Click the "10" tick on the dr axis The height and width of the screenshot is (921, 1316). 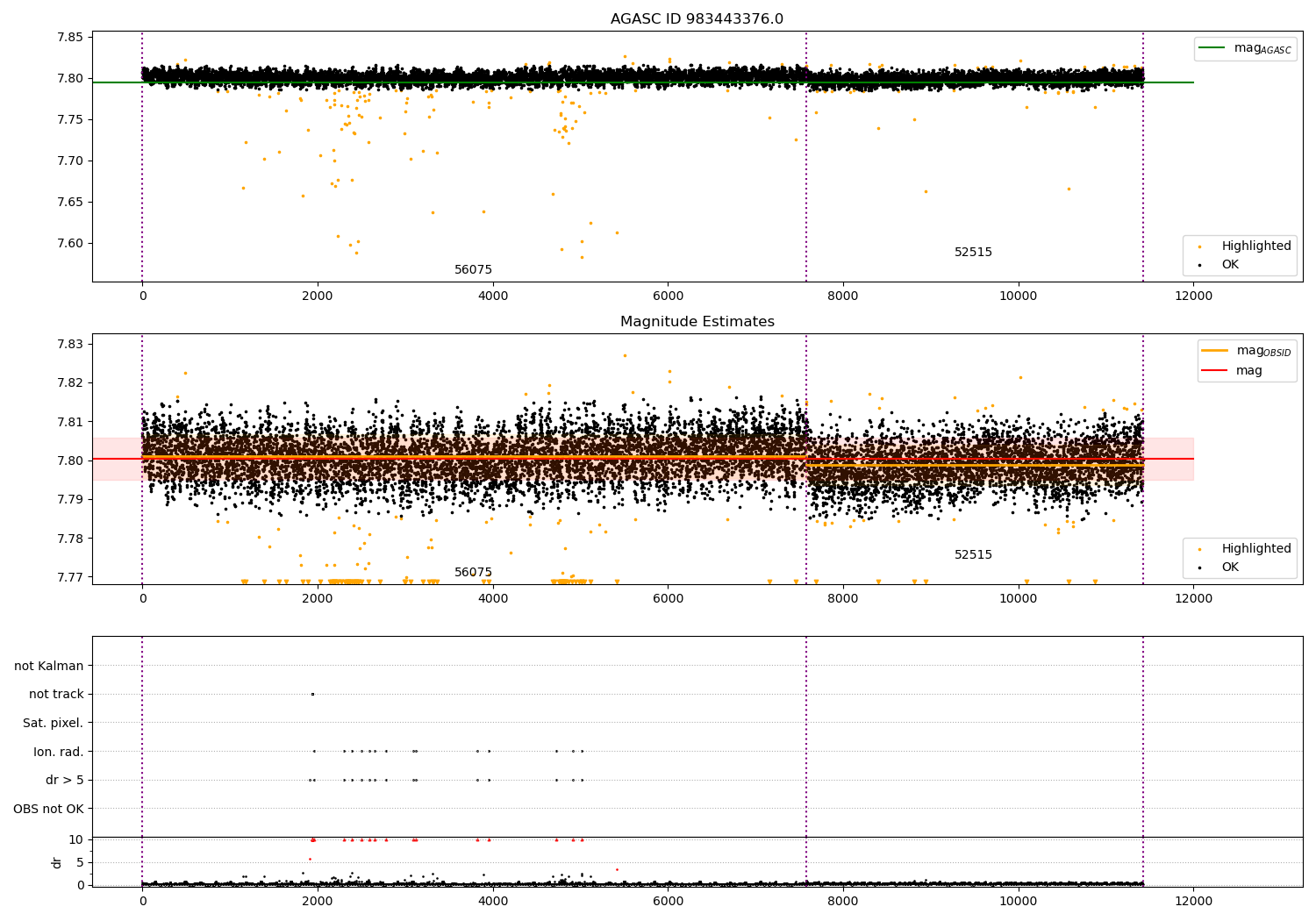tap(76, 840)
